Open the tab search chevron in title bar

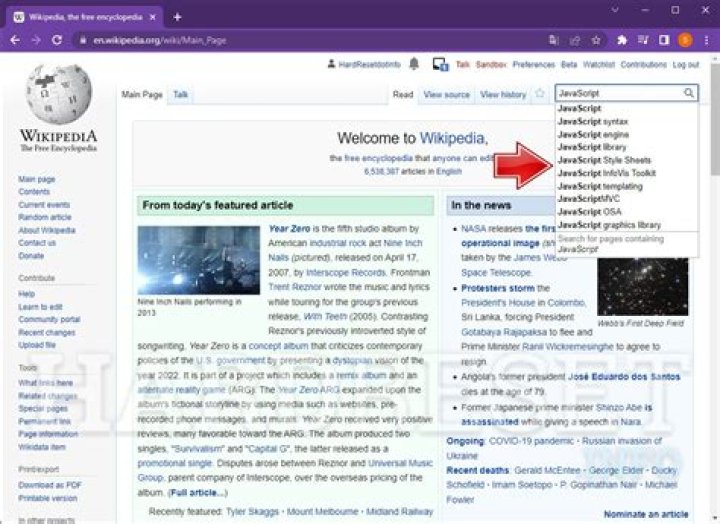[615, 10]
